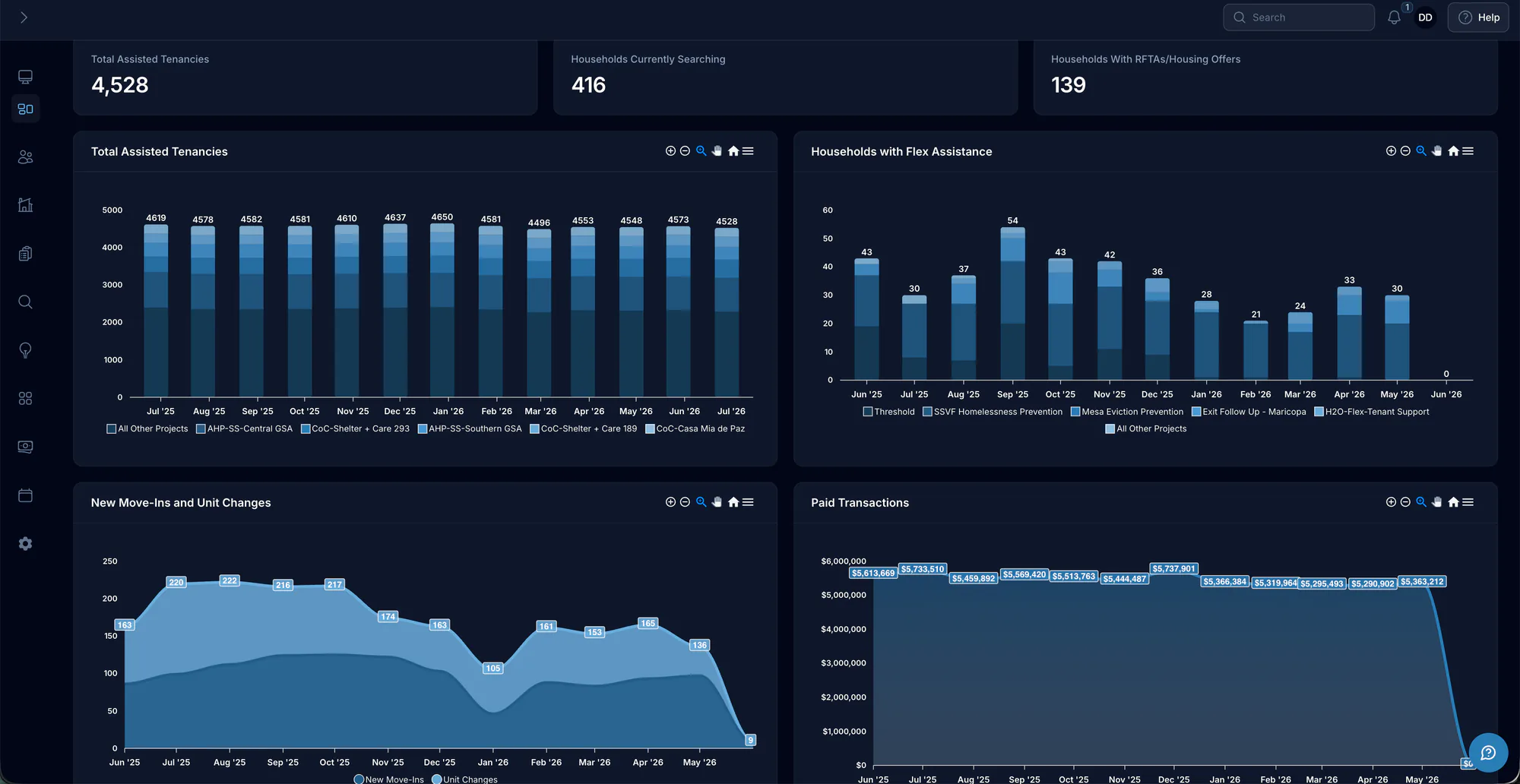Zoom in on Paid Transactions chart
Viewport: 1520px width, 784px height.
[x=1391, y=502]
